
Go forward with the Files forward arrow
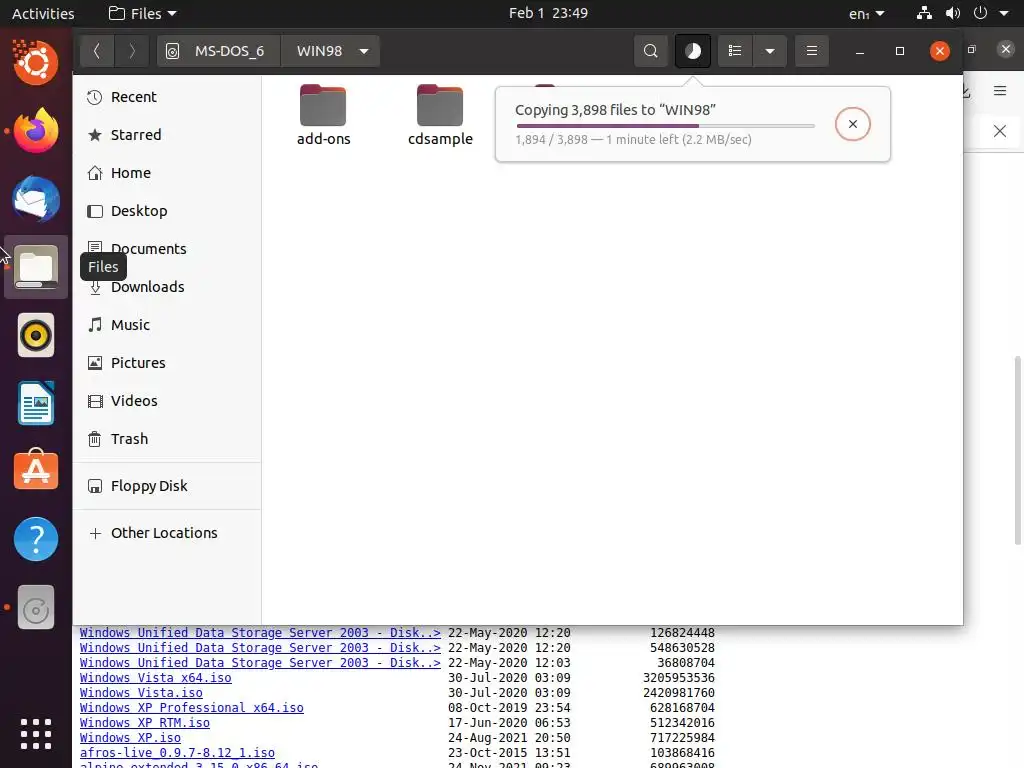(x=131, y=51)
